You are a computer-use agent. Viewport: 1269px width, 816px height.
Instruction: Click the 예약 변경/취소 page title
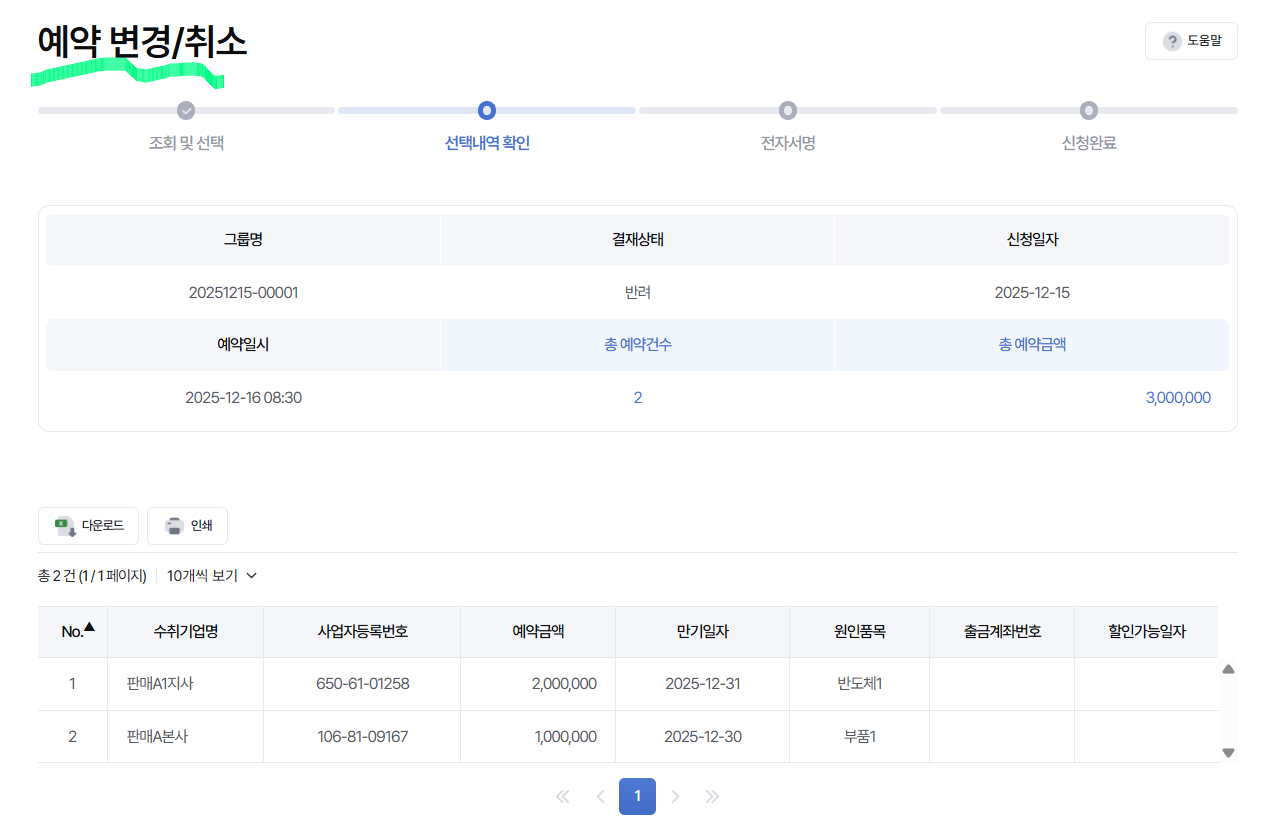pyautogui.click(x=142, y=42)
